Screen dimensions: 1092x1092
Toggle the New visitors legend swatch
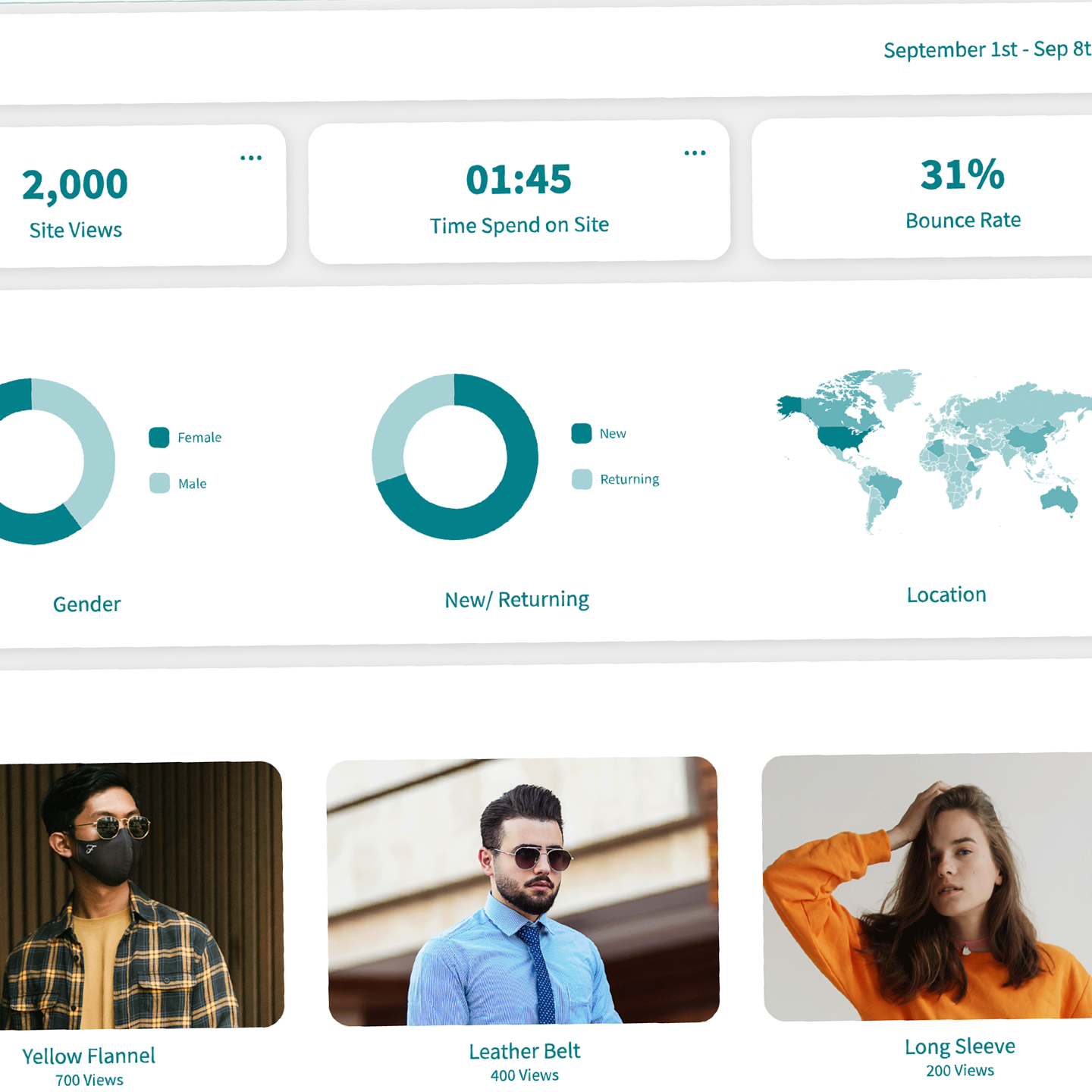click(582, 434)
